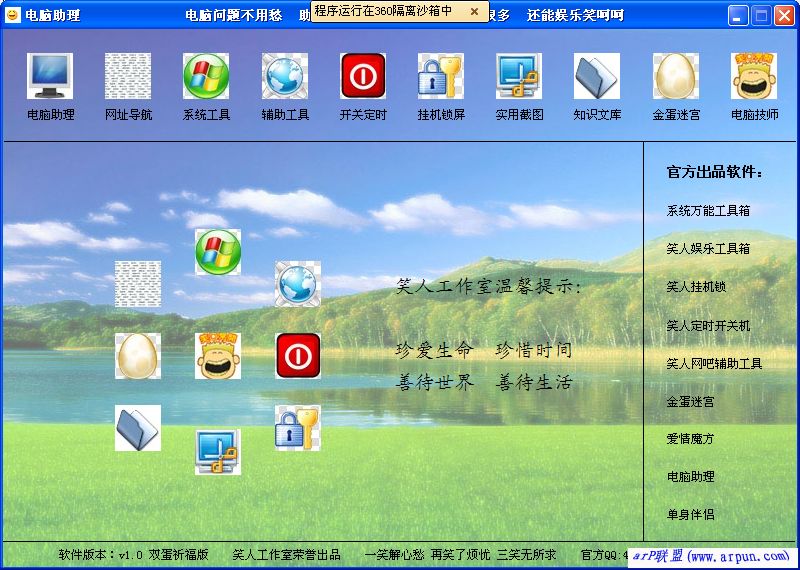Open 单身伴侣 software link
Image resolution: width=800 pixels, height=570 pixels.
(690, 514)
